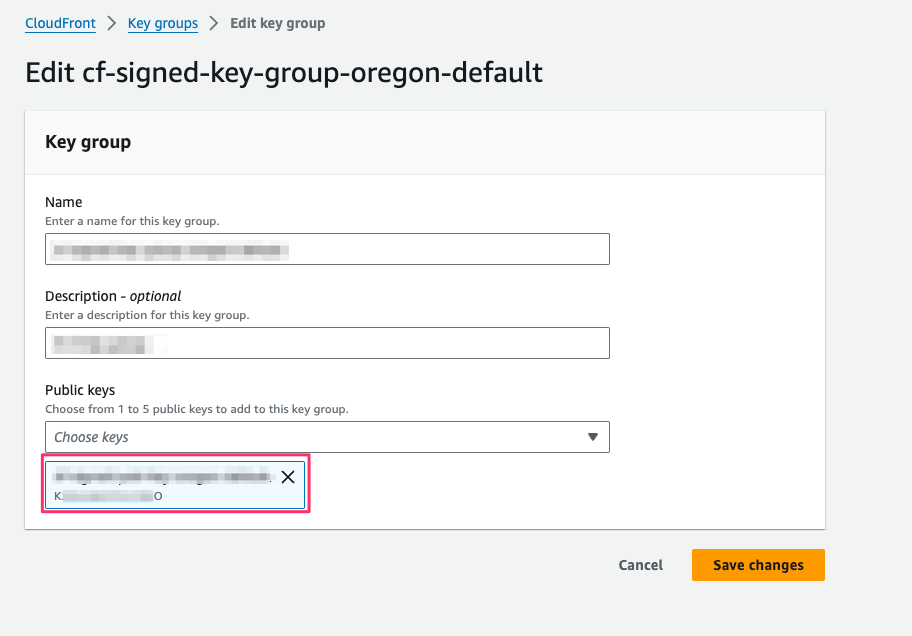Click the Name input field
This screenshot has height=636, width=912.
[x=327, y=249]
